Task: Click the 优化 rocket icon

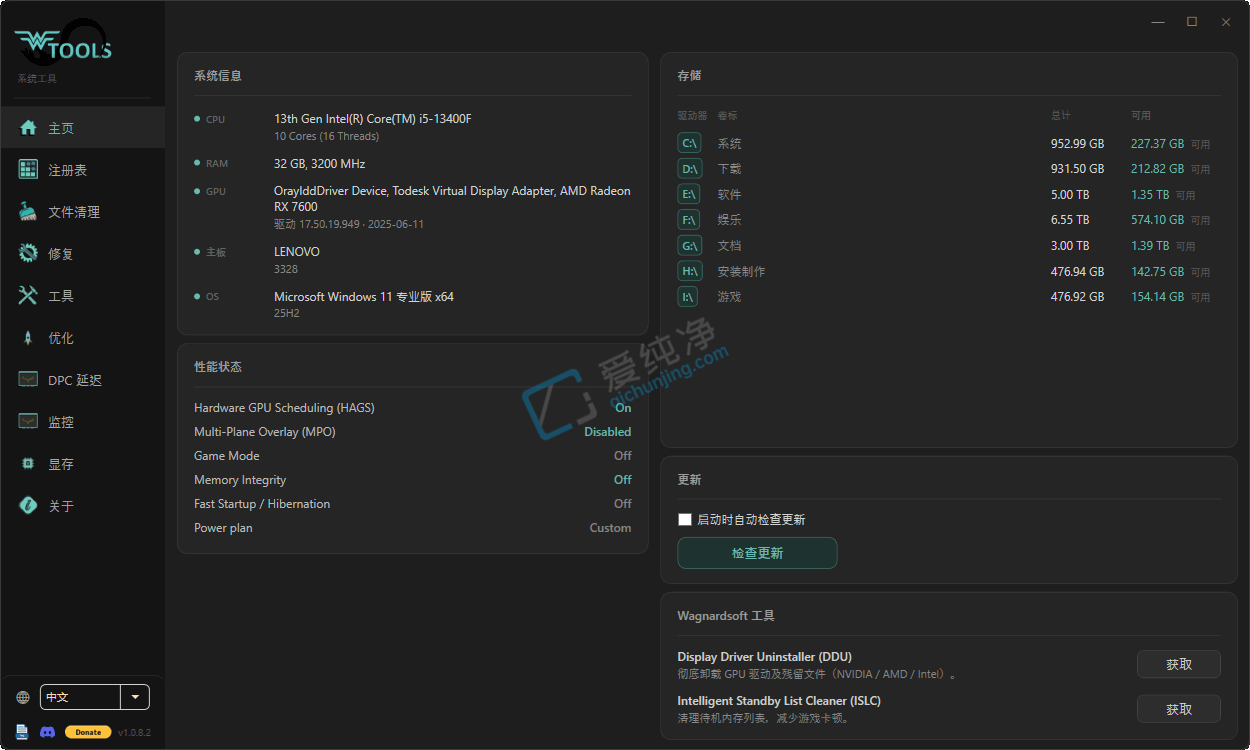Action: (28, 338)
